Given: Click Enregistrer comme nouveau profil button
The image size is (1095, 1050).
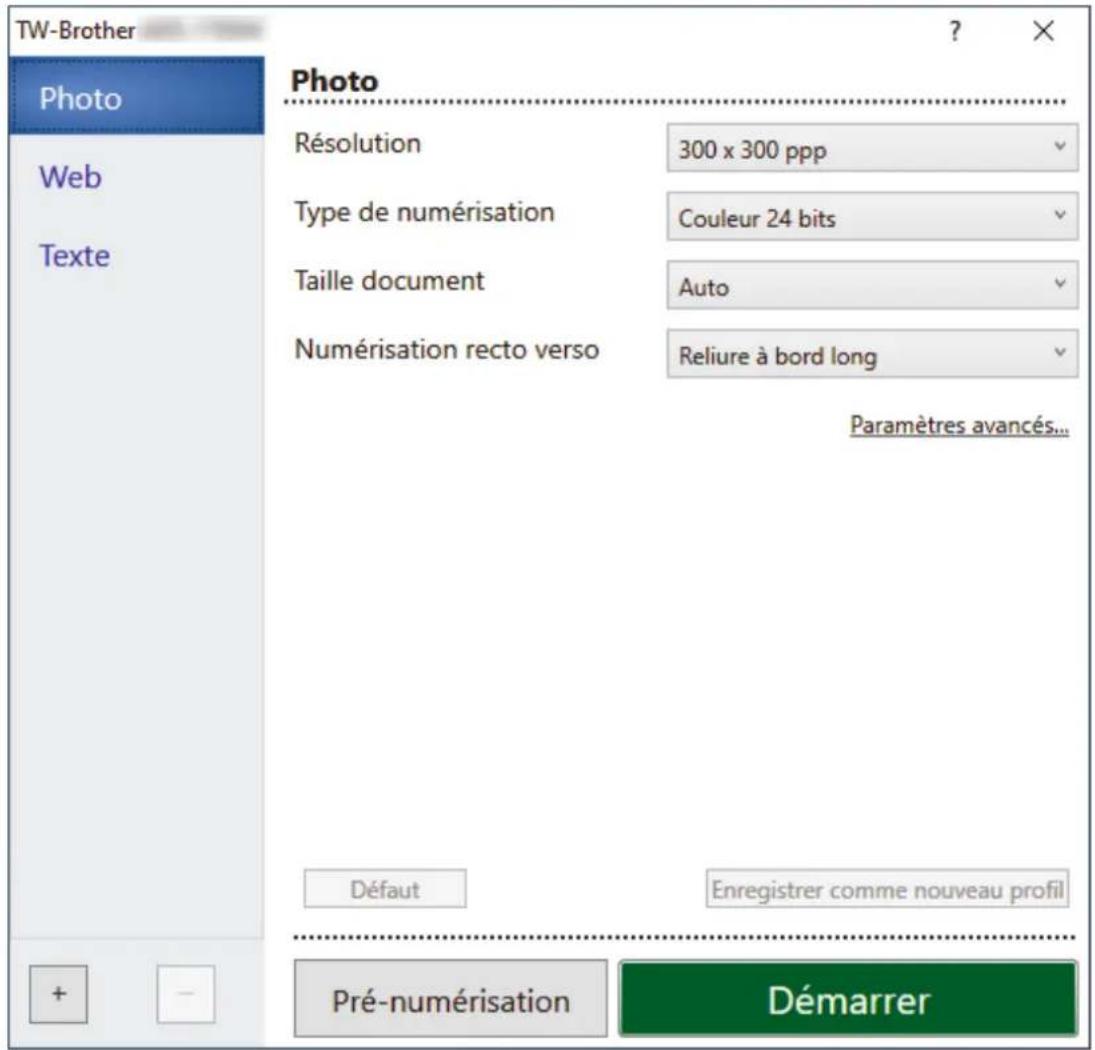Looking at the screenshot, I should coord(887,889).
